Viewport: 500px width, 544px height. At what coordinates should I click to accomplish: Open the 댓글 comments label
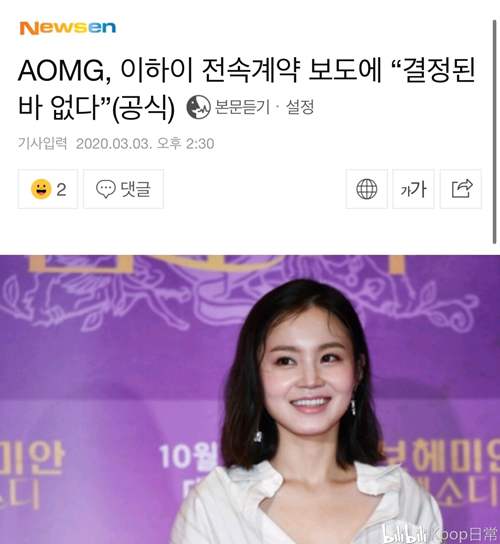click(136, 189)
